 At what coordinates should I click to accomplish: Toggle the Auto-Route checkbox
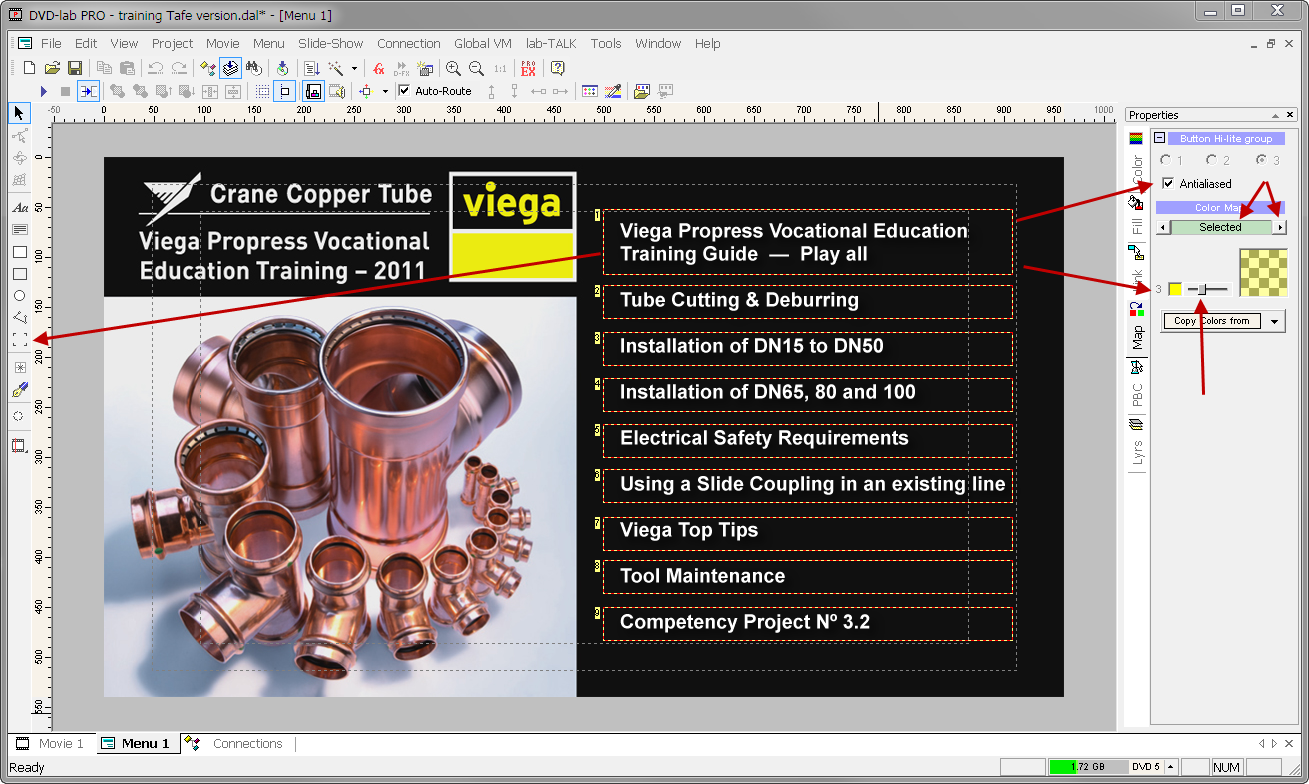pyautogui.click(x=404, y=91)
